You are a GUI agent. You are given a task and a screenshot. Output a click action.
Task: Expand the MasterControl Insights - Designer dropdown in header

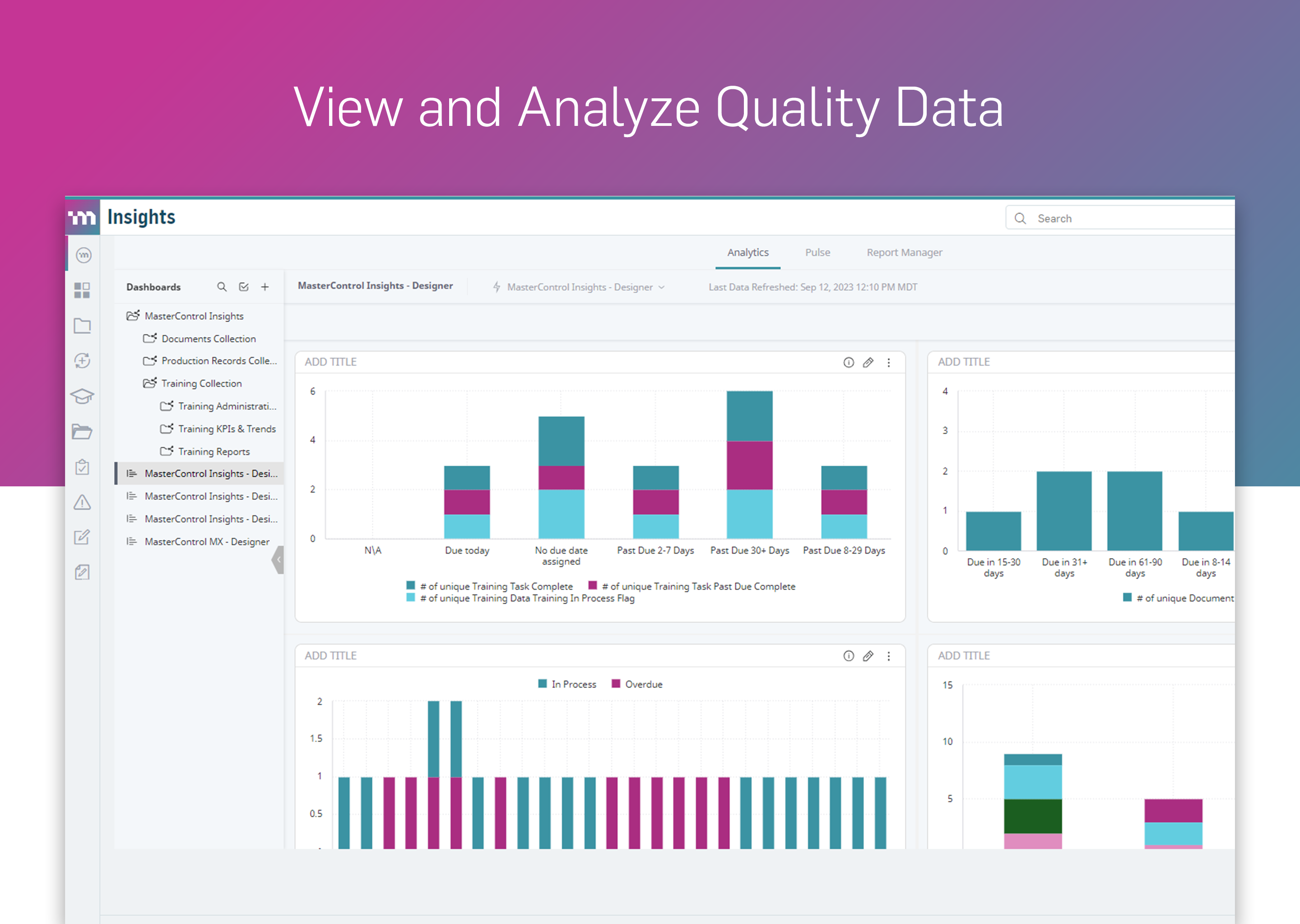pos(661,287)
